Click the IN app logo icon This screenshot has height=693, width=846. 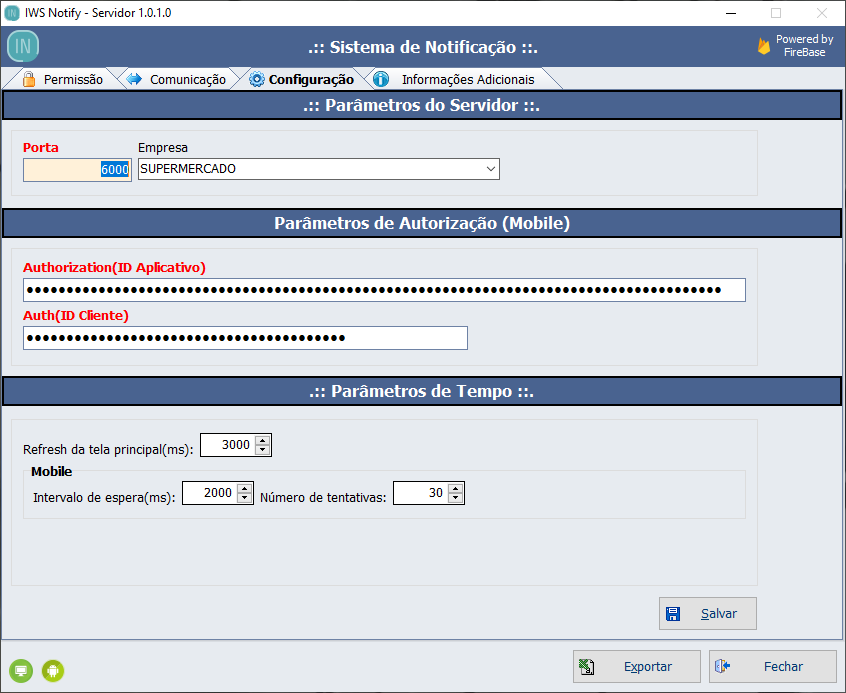coord(23,47)
